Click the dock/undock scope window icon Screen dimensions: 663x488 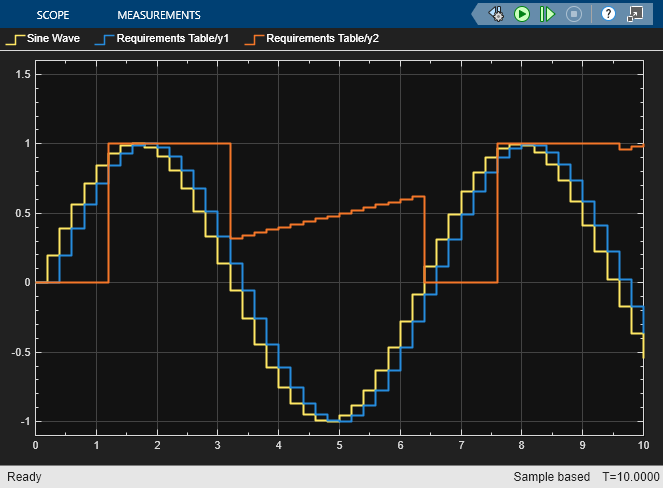(x=635, y=14)
